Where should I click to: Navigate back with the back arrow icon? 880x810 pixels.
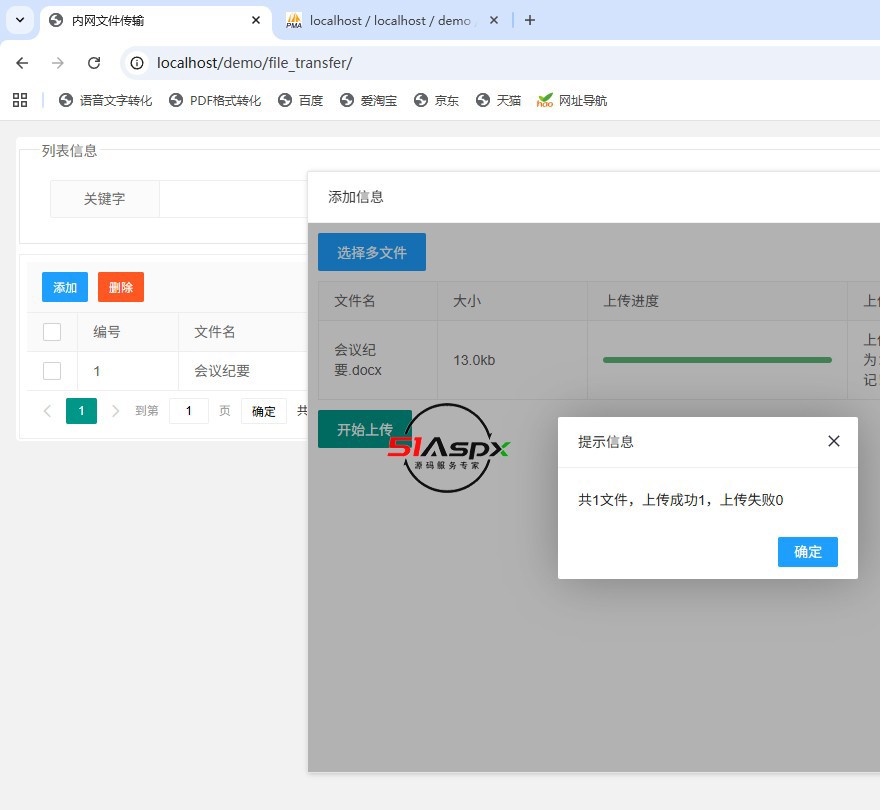(22, 62)
